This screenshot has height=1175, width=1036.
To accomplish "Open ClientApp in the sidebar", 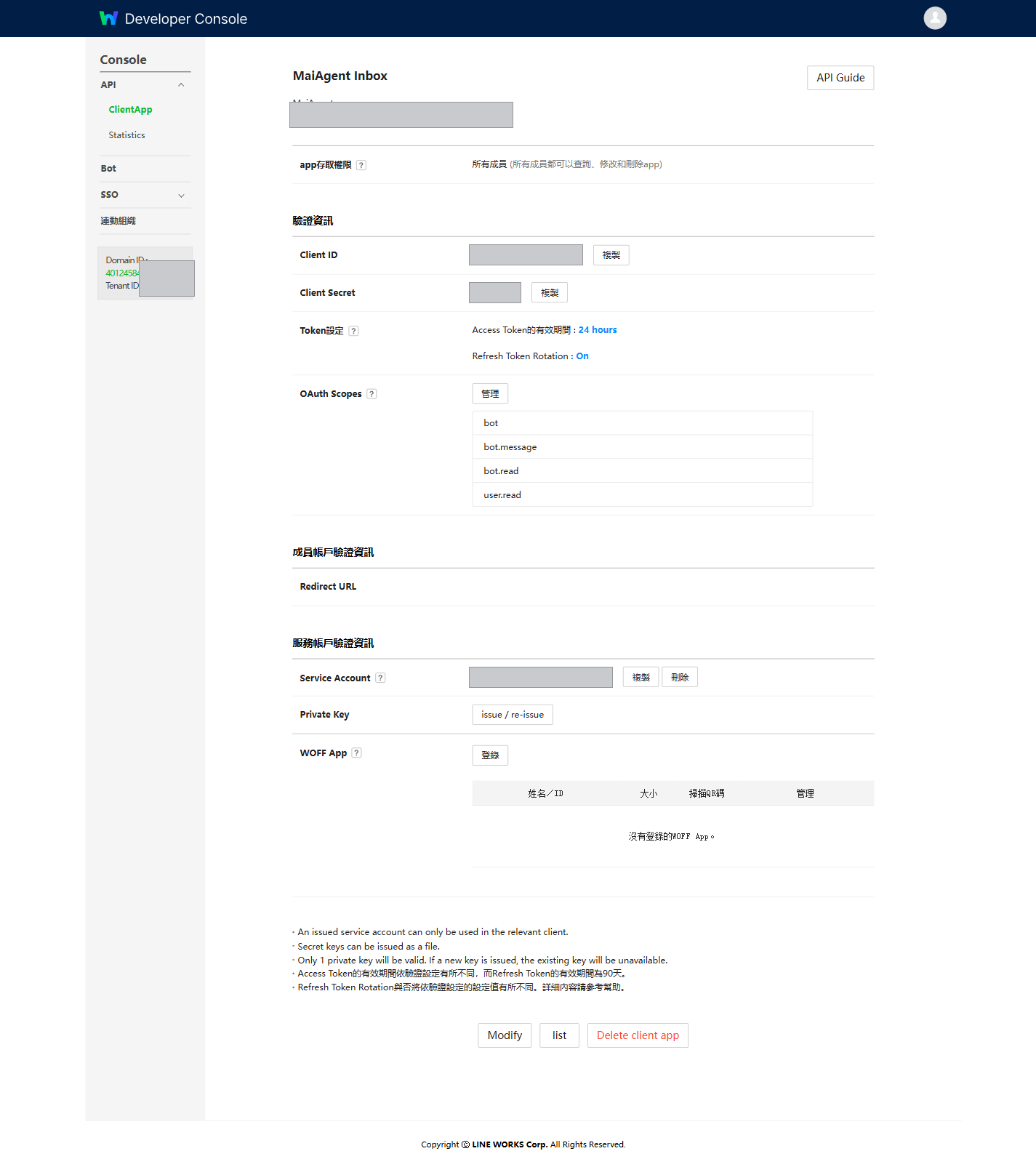I will 130,110.
